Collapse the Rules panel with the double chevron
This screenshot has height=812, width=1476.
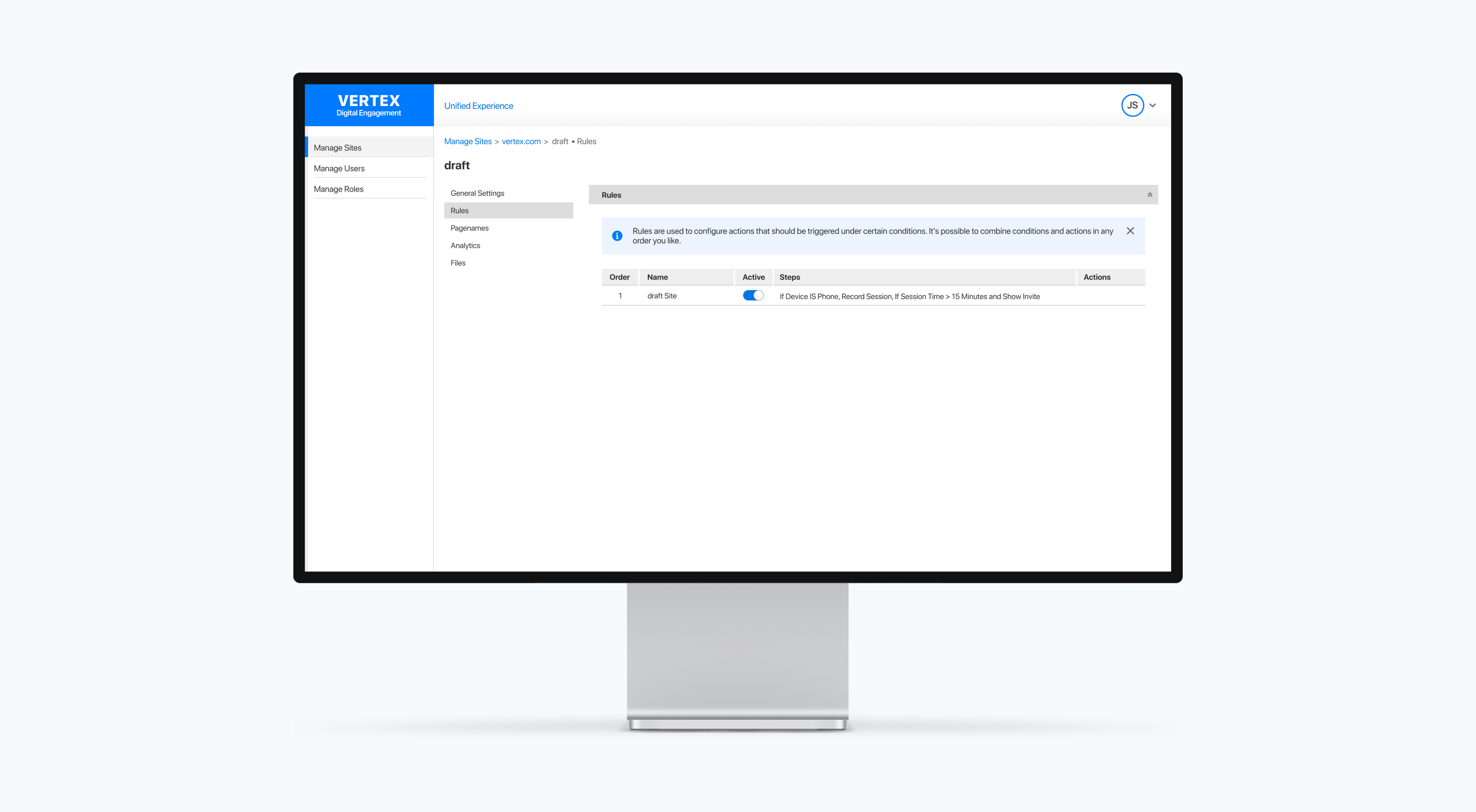click(x=1149, y=195)
